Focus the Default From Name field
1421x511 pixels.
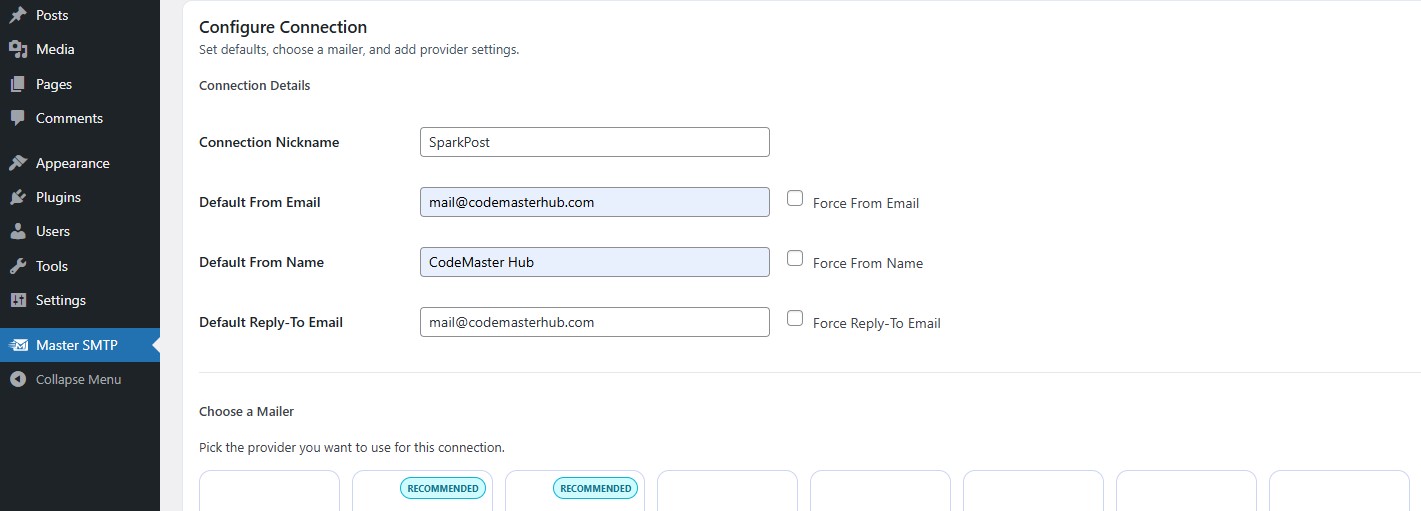(594, 262)
